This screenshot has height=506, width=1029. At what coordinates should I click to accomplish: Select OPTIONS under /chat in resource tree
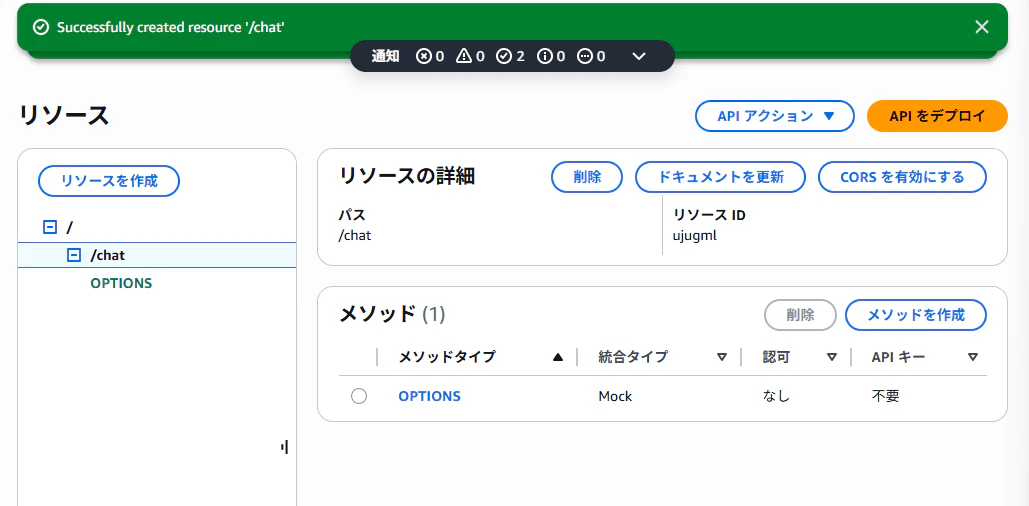click(121, 284)
